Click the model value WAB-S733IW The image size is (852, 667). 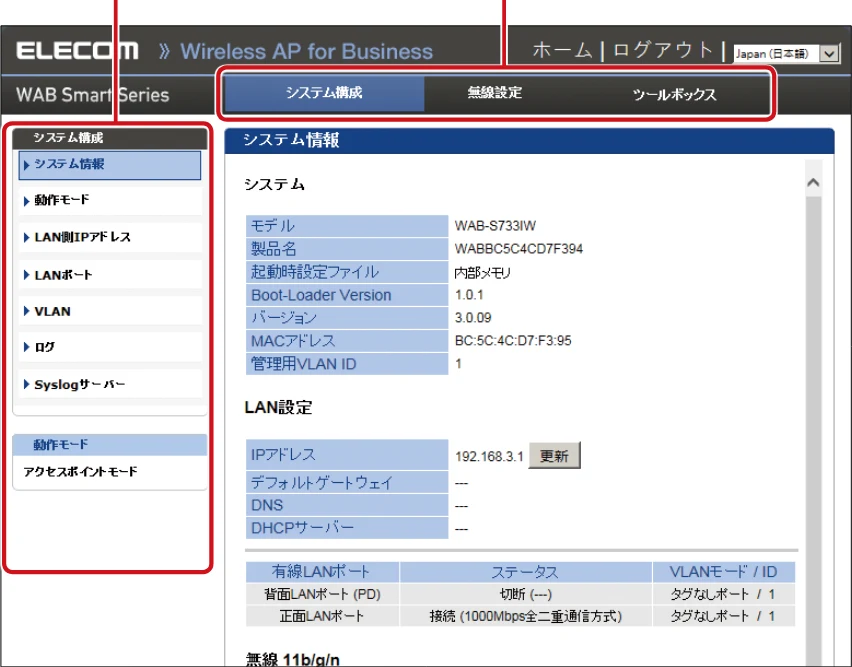495,225
